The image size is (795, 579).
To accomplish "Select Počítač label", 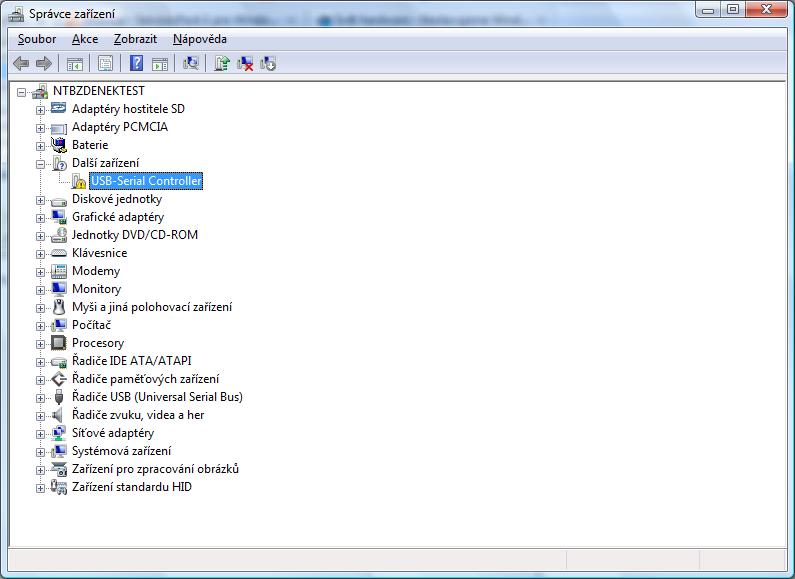I will click(x=91, y=325).
